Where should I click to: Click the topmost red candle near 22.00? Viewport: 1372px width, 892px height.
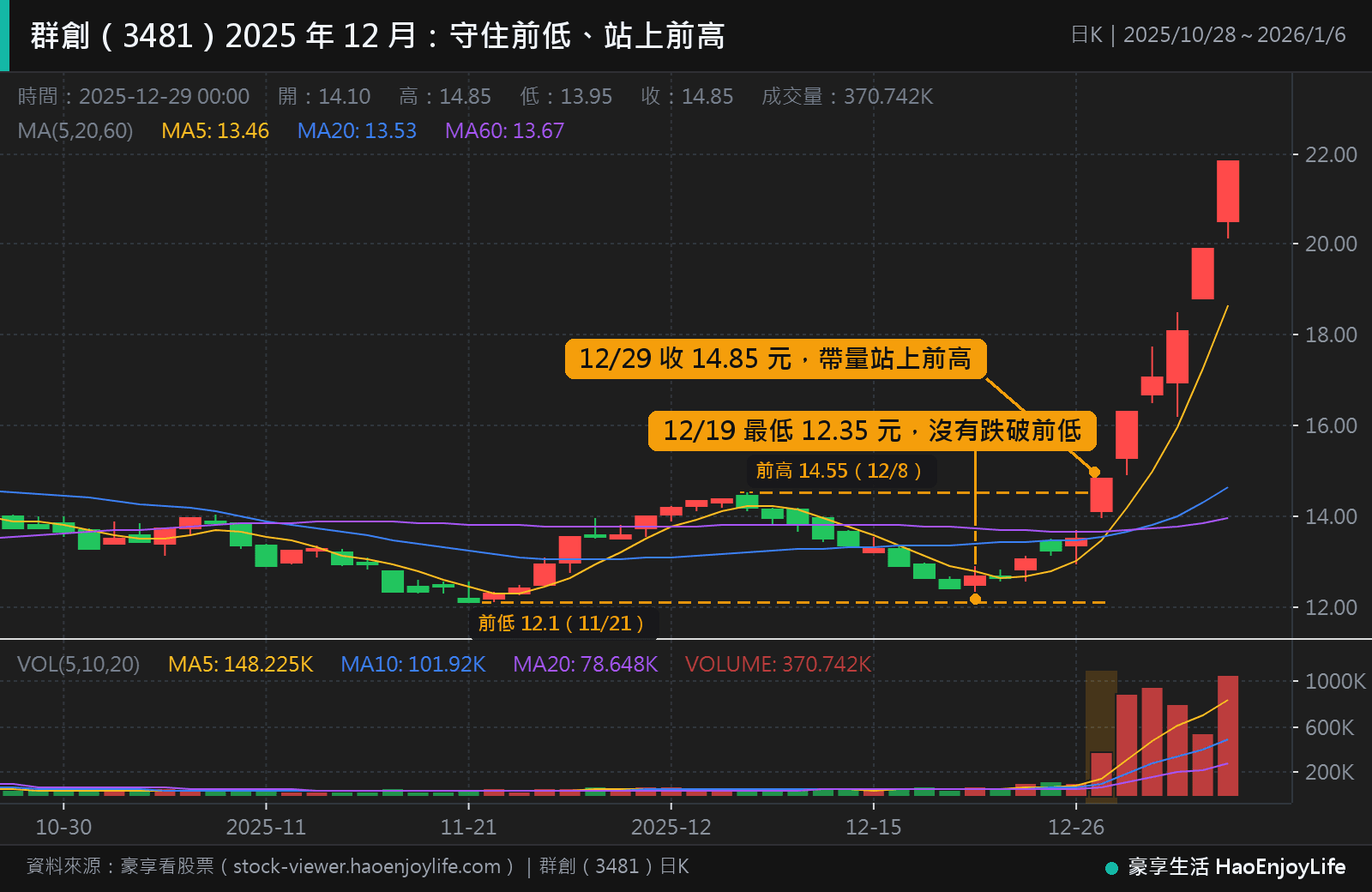pyautogui.click(x=1228, y=191)
